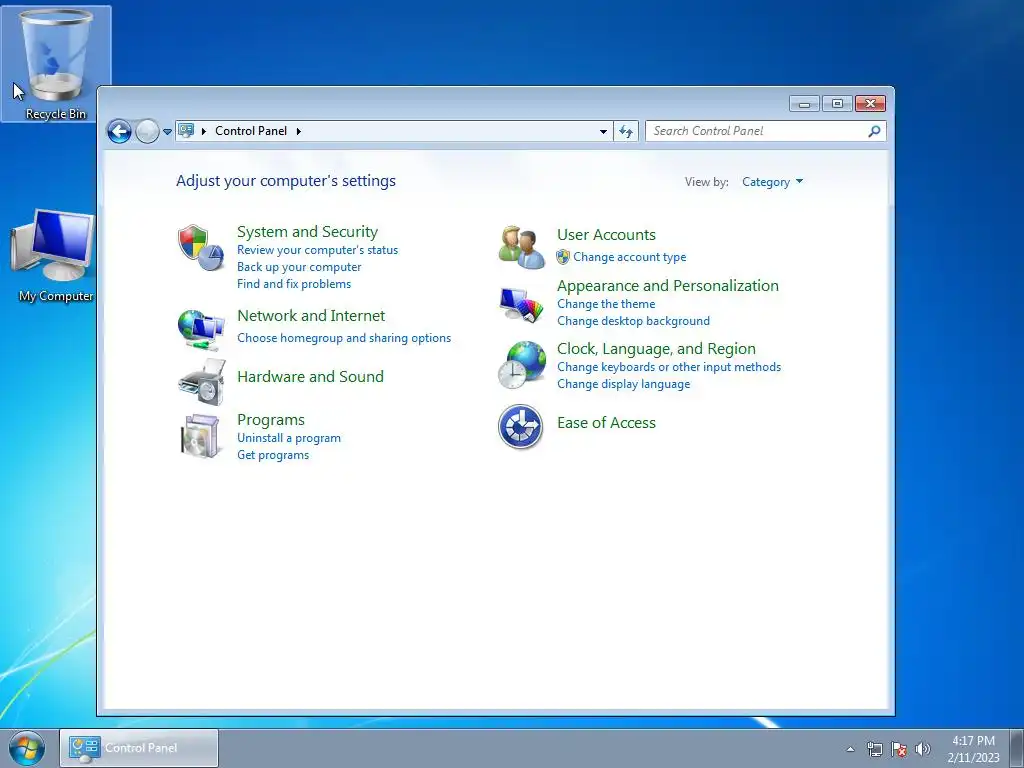The height and width of the screenshot is (768, 1024).
Task: Click Change display language
Action: pos(624,384)
